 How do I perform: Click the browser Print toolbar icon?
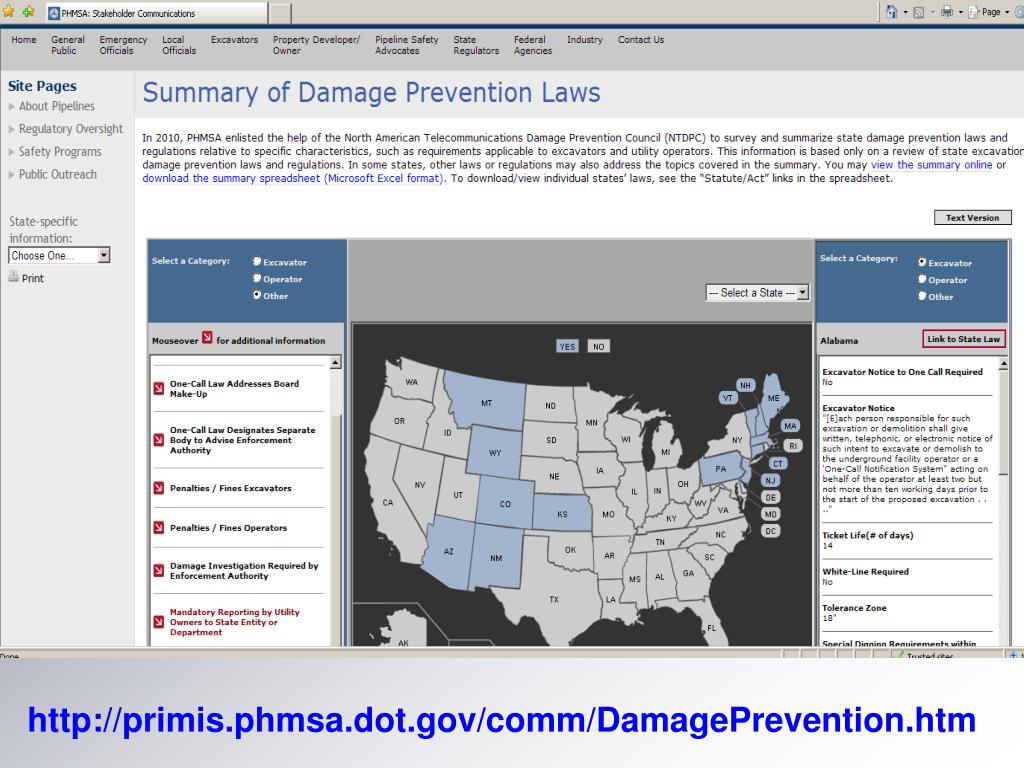pos(946,12)
